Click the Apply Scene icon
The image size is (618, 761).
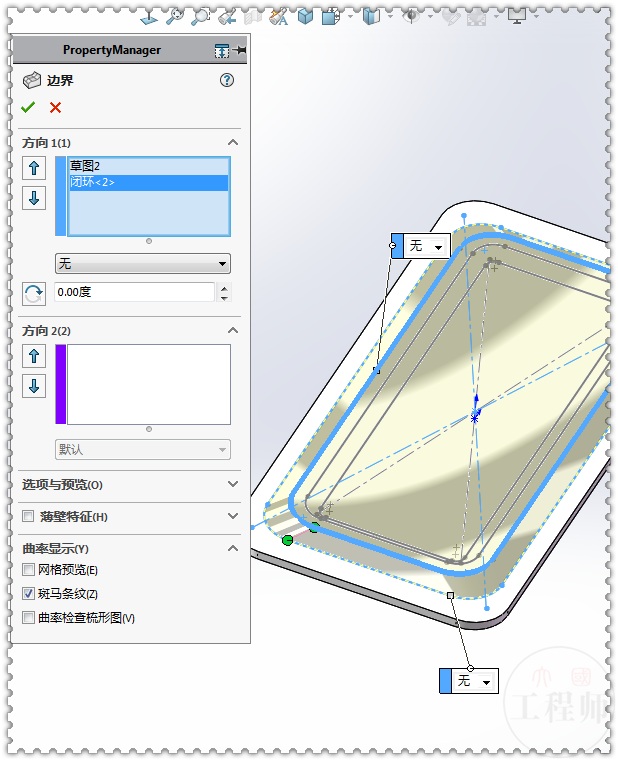pos(476,18)
